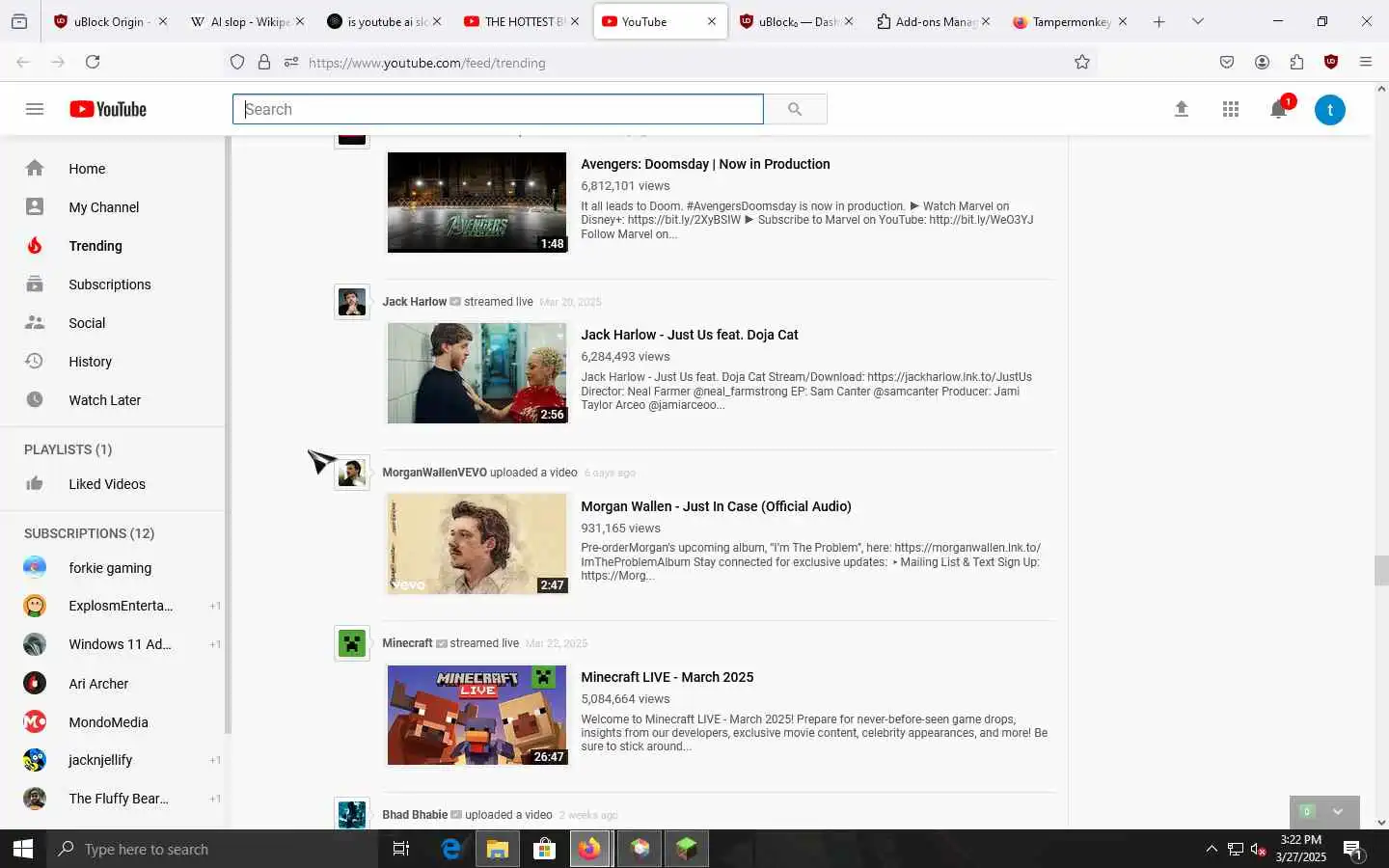Open the notifications bell
The image size is (1389, 868).
(1279, 109)
